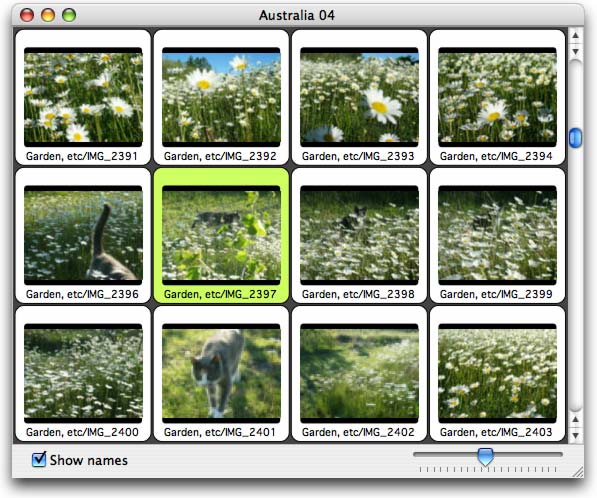This screenshot has width=597, height=498.
Task: Click the bottom scrollbar down arrow
Action: click(575, 435)
